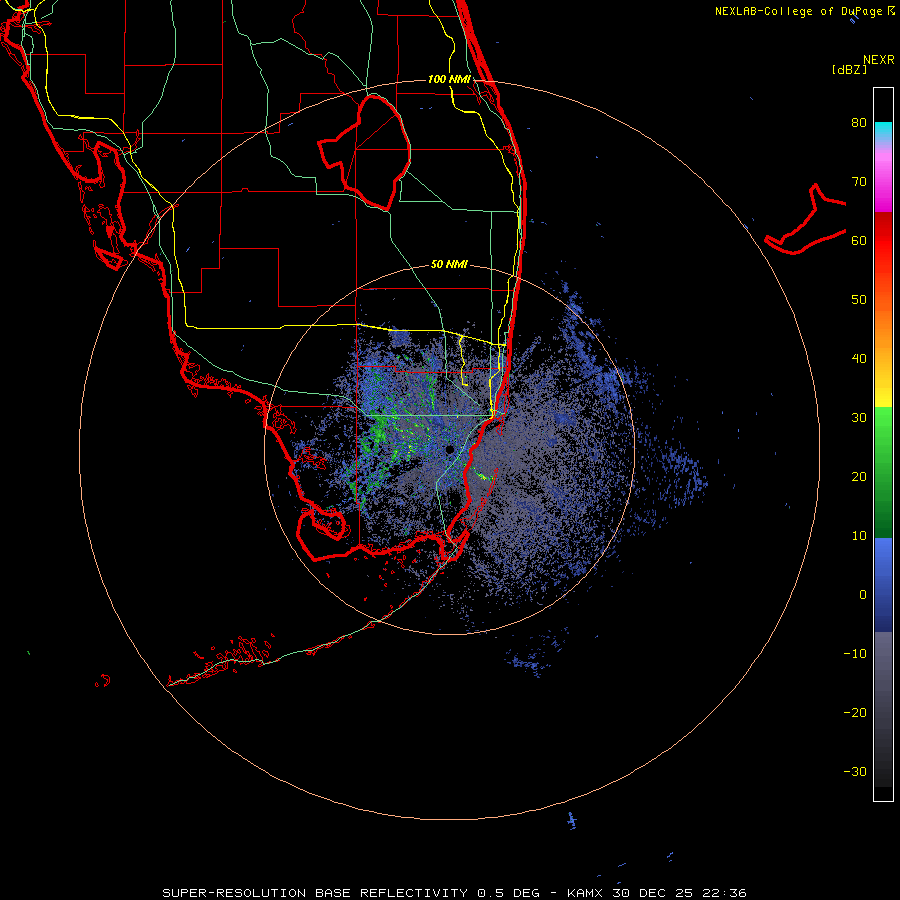The width and height of the screenshot is (900, 900).
Task: Click the yellow-green reflectivity streak near the radar
Action: (482, 474)
